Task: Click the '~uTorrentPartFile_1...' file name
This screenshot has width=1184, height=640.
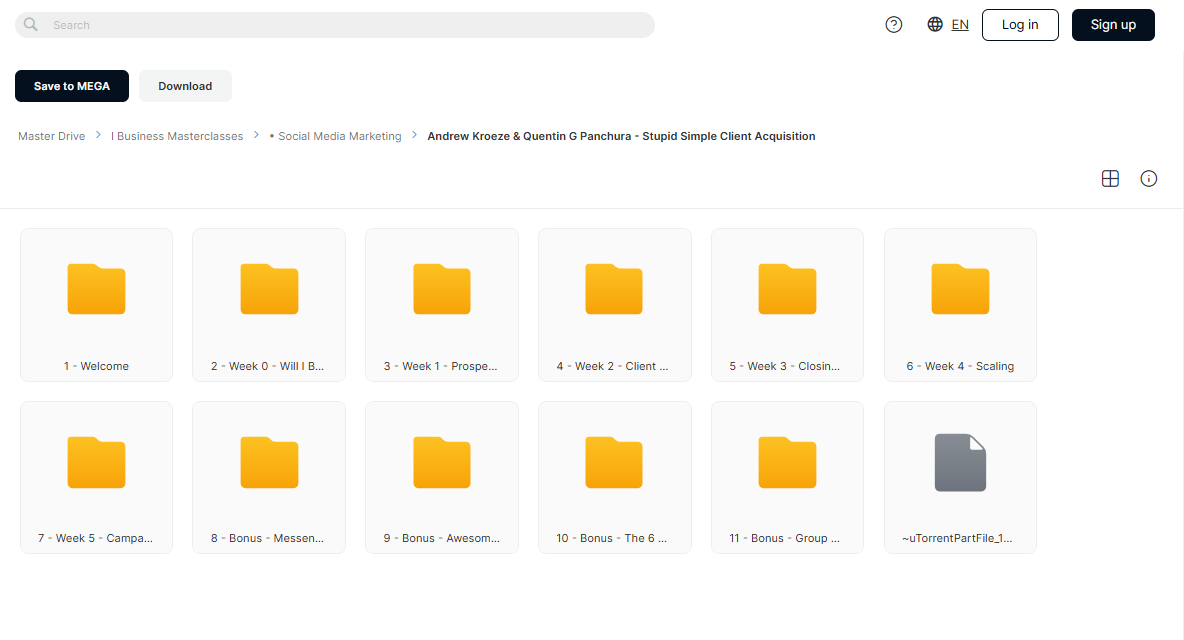Action: 957,538
